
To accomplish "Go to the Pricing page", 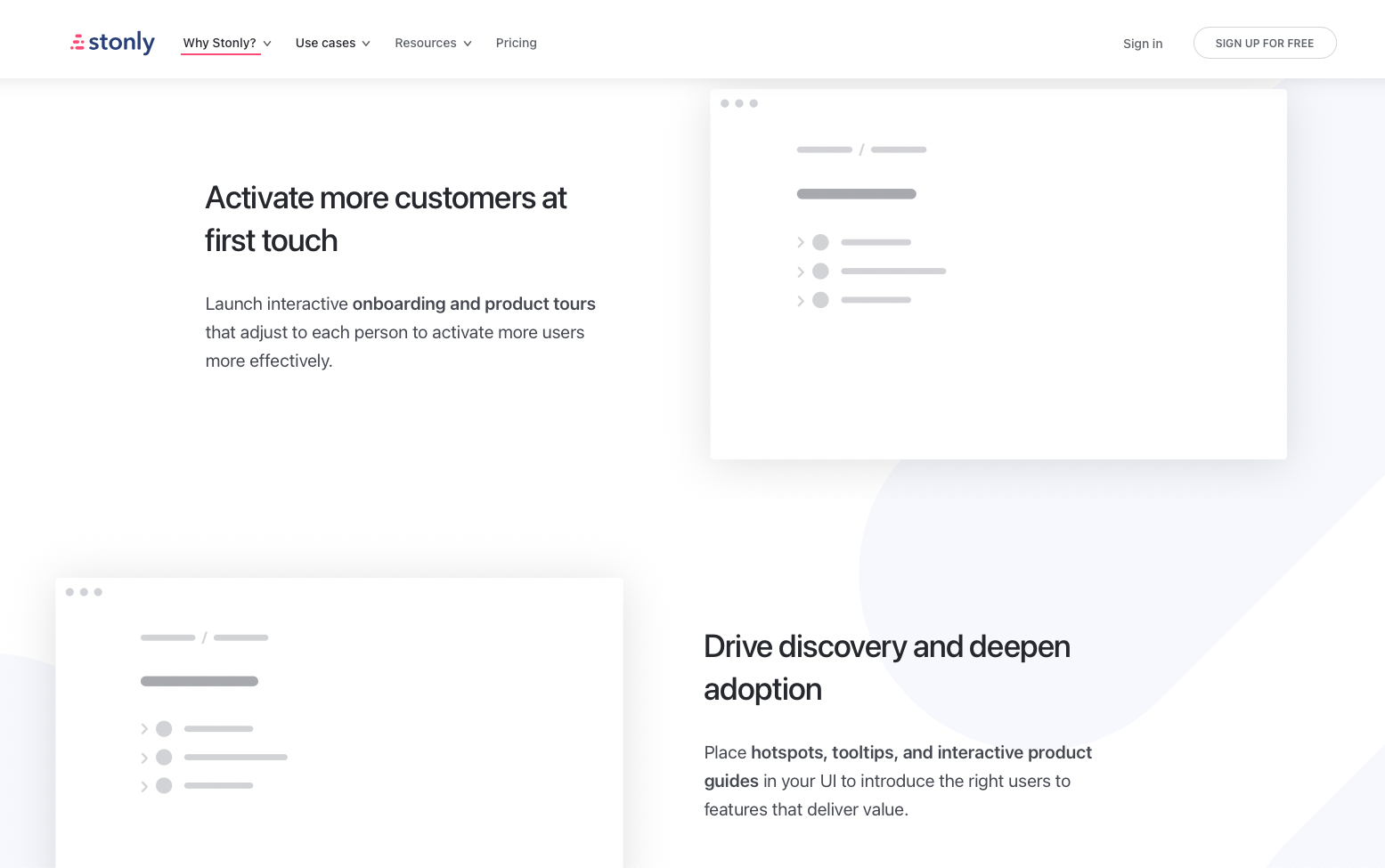I will pos(516,43).
